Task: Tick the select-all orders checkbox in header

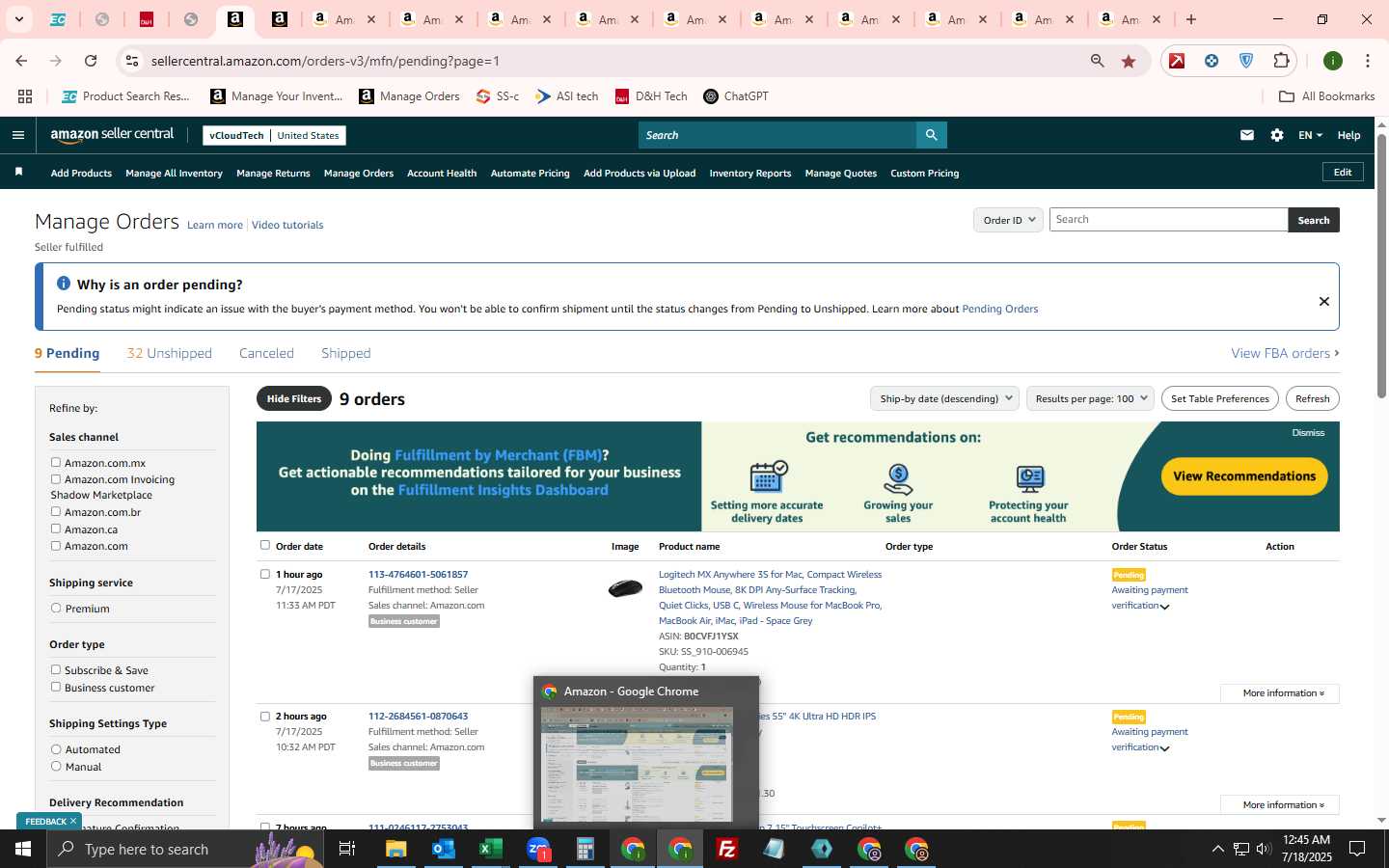Action: coord(265,546)
